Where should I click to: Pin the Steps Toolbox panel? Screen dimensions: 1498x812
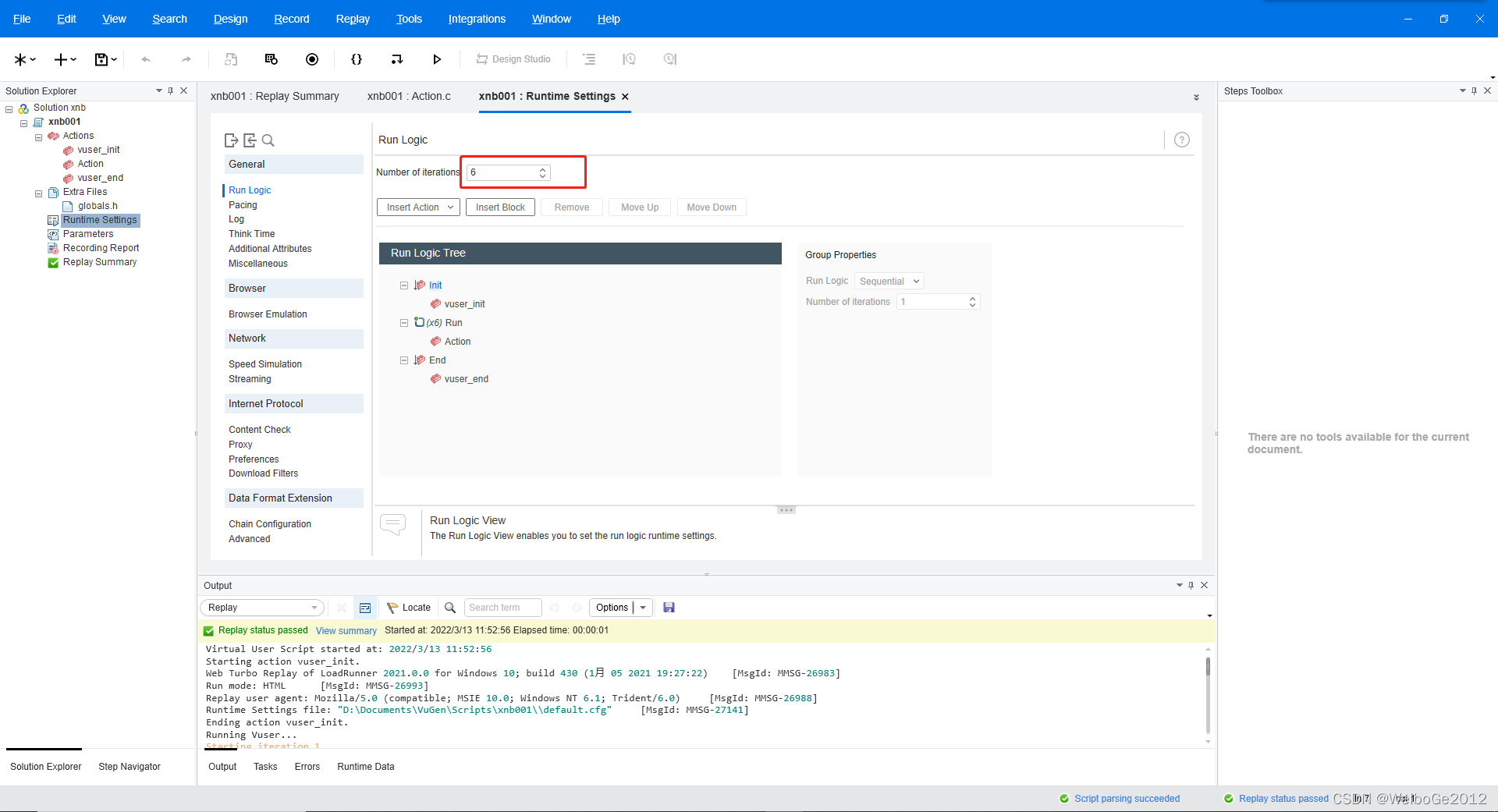(1474, 91)
